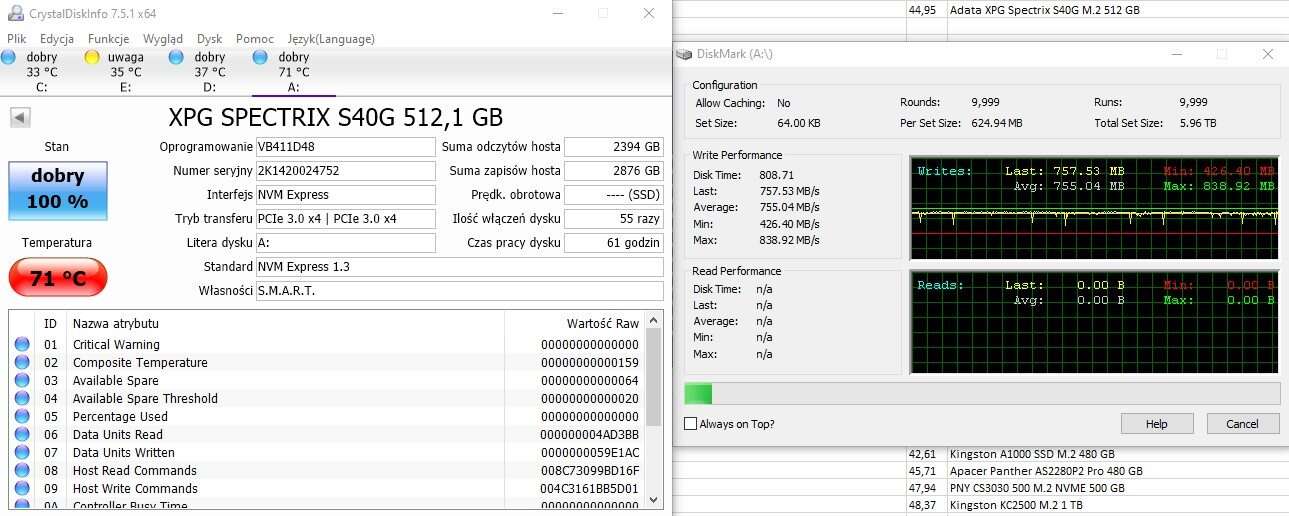The height and width of the screenshot is (516, 1289).
Task: Open the Plik menu
Action: [x=17, y=39]
